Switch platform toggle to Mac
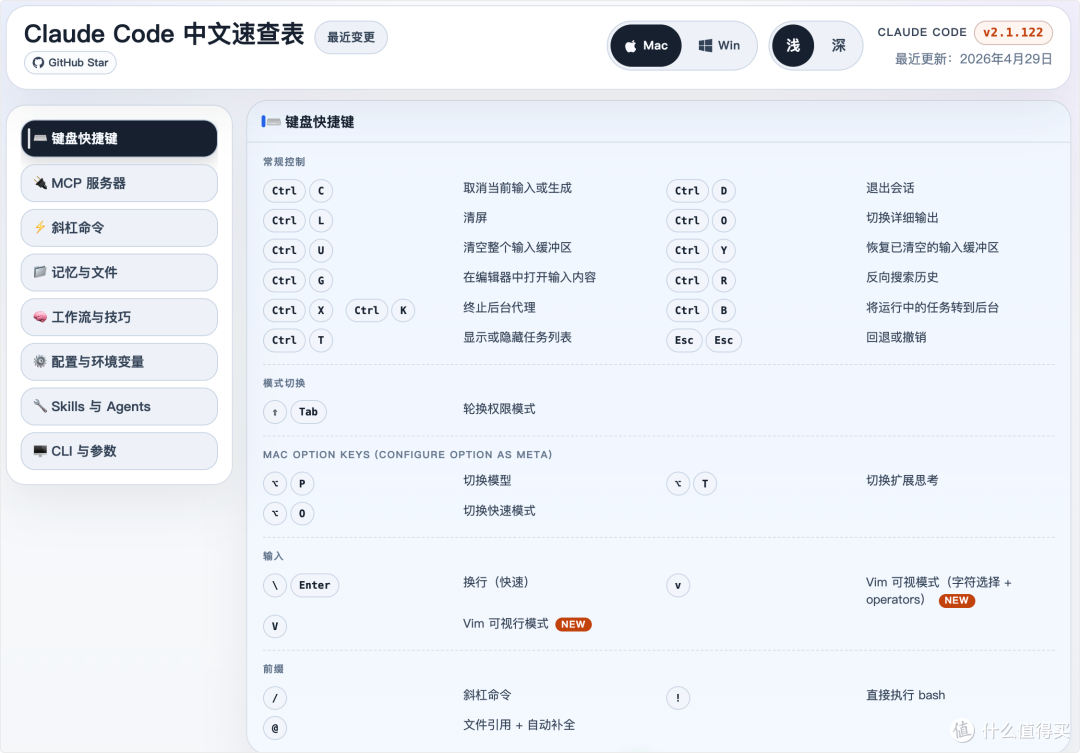Image resolution: width=1080 pixels, height=753 pixels. 646,45
